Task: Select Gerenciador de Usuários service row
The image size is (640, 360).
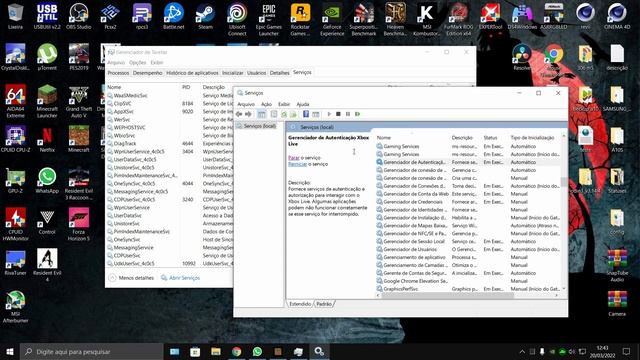Action: pos(468,249)
